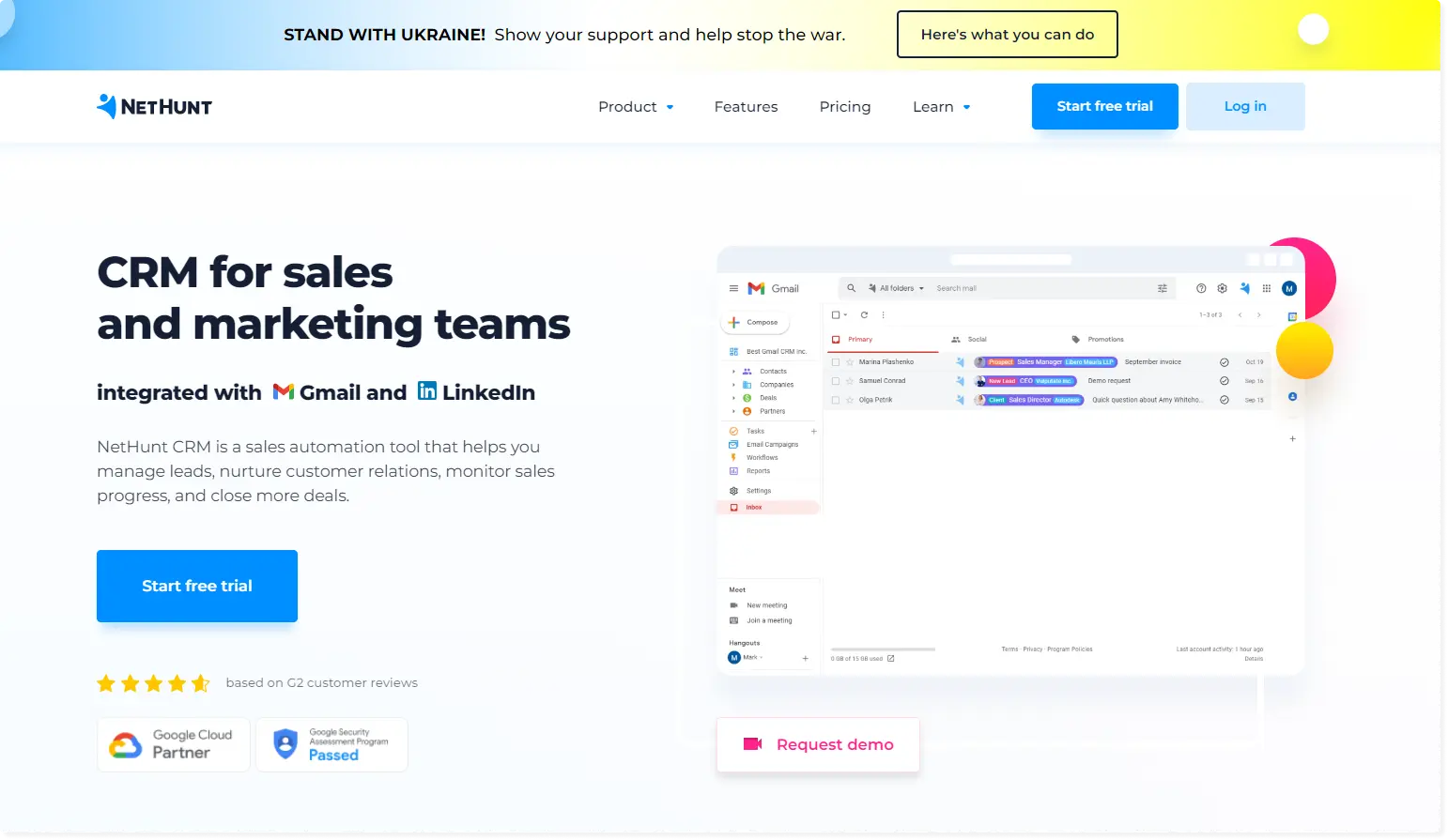This screenshot has width=1448, height=840.
Task: Open search filter options sliders icon
Action: pos(1163,288)
